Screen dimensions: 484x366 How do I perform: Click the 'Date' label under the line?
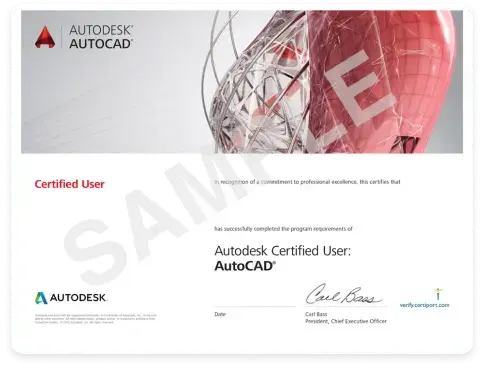point(220,314)
